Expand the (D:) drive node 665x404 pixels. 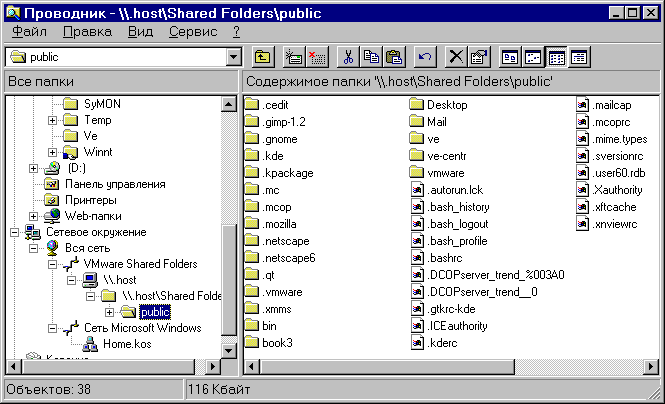(x=33, y=168)
